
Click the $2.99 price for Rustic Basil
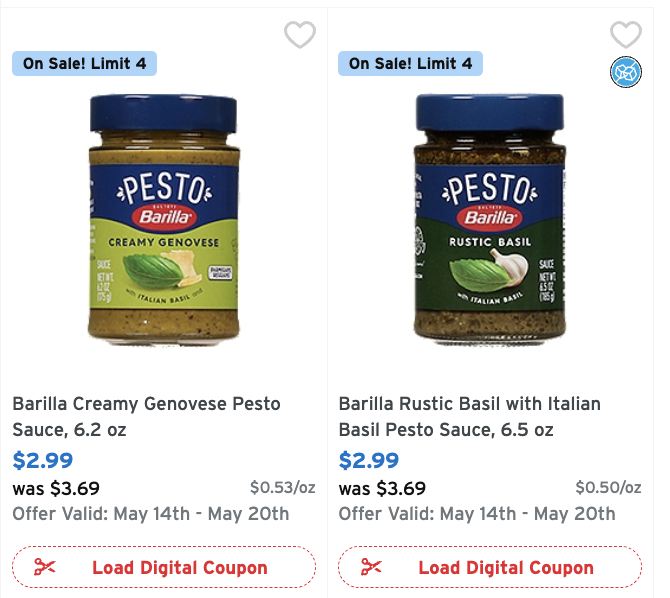(x=369, y=461)
